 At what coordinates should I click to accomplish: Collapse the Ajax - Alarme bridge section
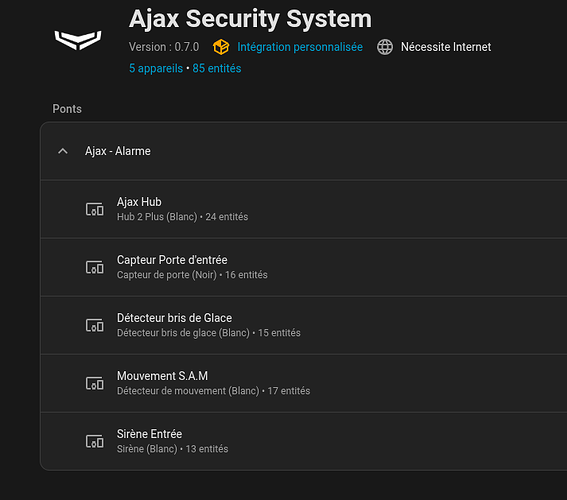[x=63, y=151]
